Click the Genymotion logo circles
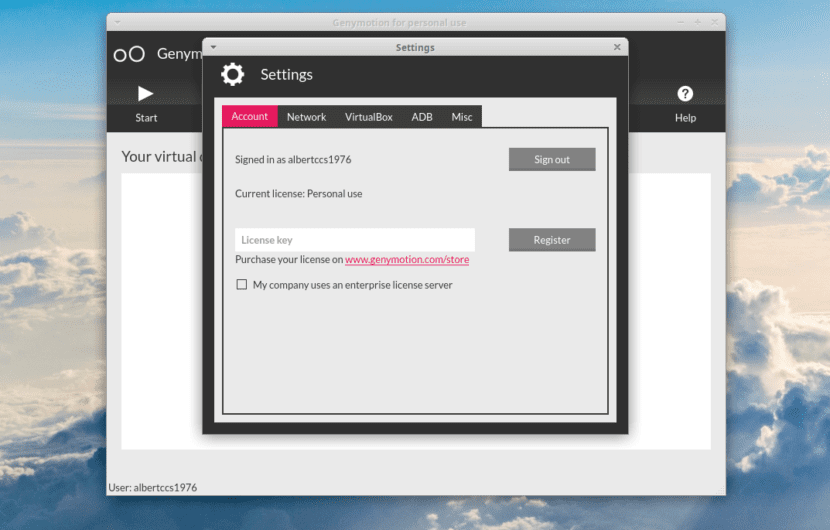Viewport: 830px width, 530px height. (x=129, y=54)
